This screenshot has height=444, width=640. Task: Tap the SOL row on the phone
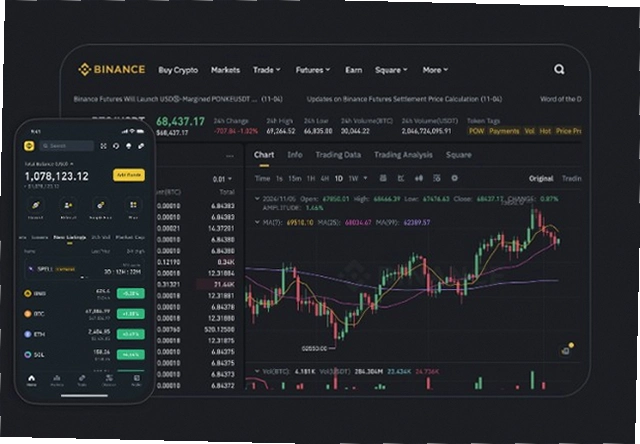point(84,355)
